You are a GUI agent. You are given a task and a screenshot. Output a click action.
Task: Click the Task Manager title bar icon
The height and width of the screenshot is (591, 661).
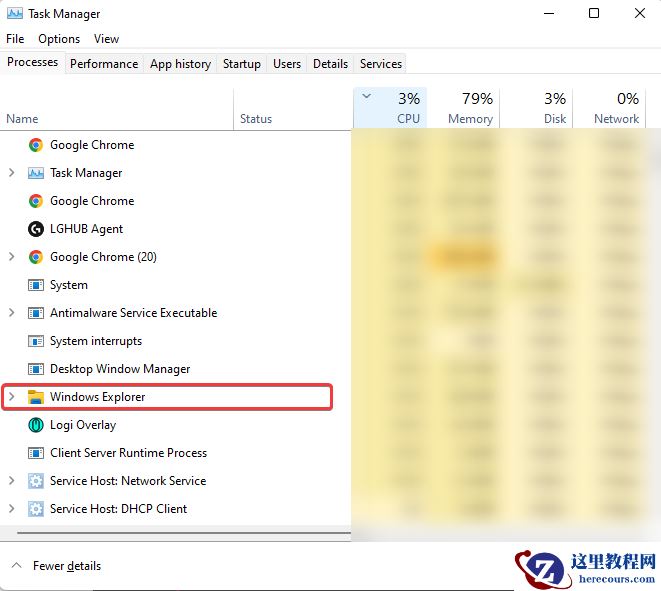pos(15,13)
